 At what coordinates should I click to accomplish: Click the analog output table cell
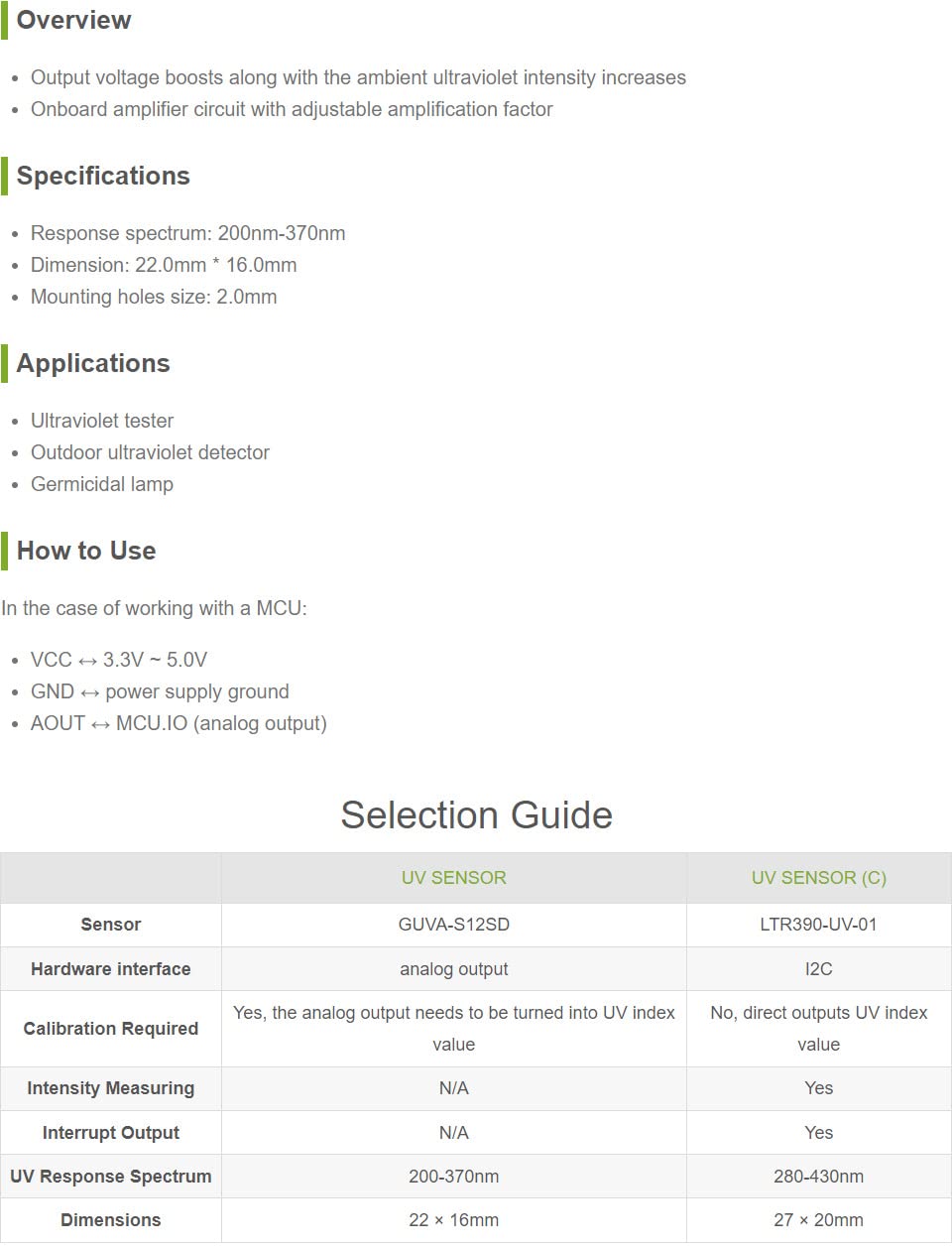pyautogui.click(x=453, y=969)
